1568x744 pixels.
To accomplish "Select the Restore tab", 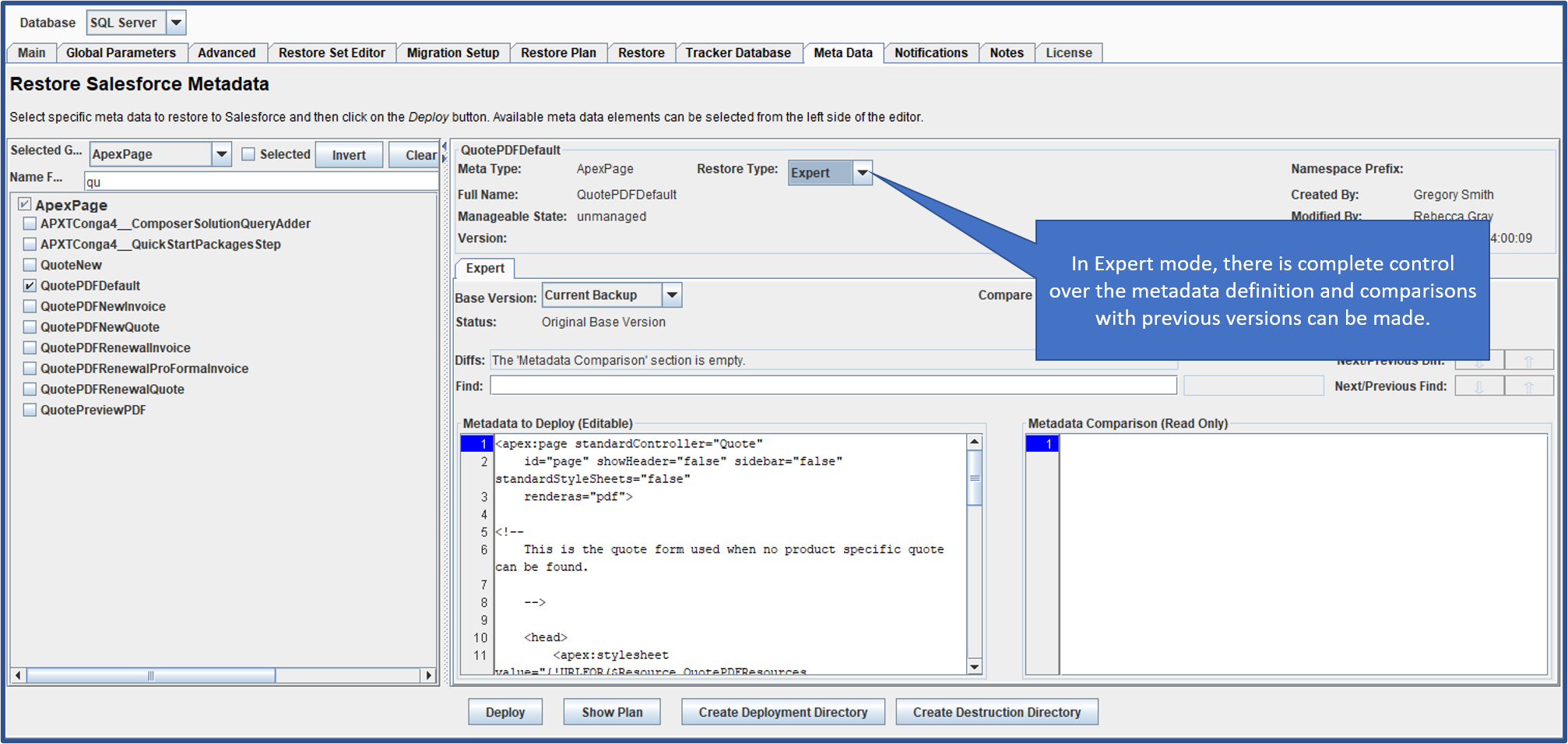I will tap(642, 53).
